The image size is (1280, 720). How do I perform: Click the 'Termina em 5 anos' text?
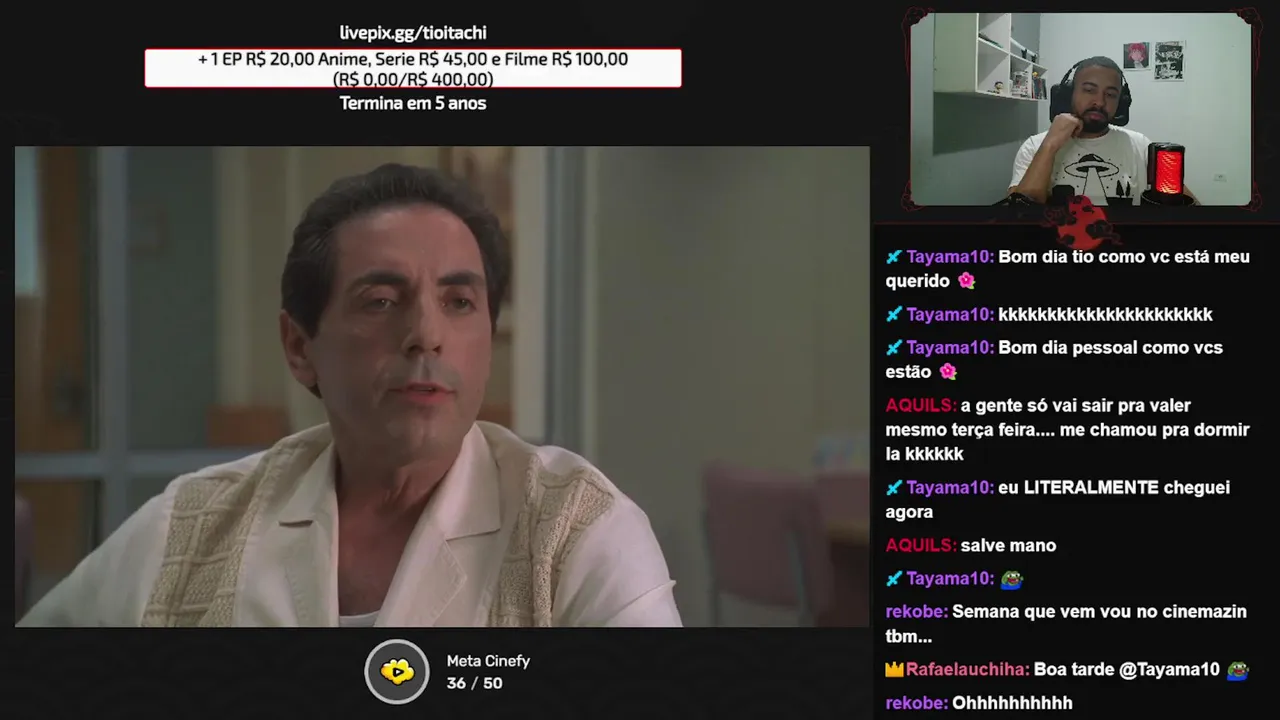coord(413,103)
